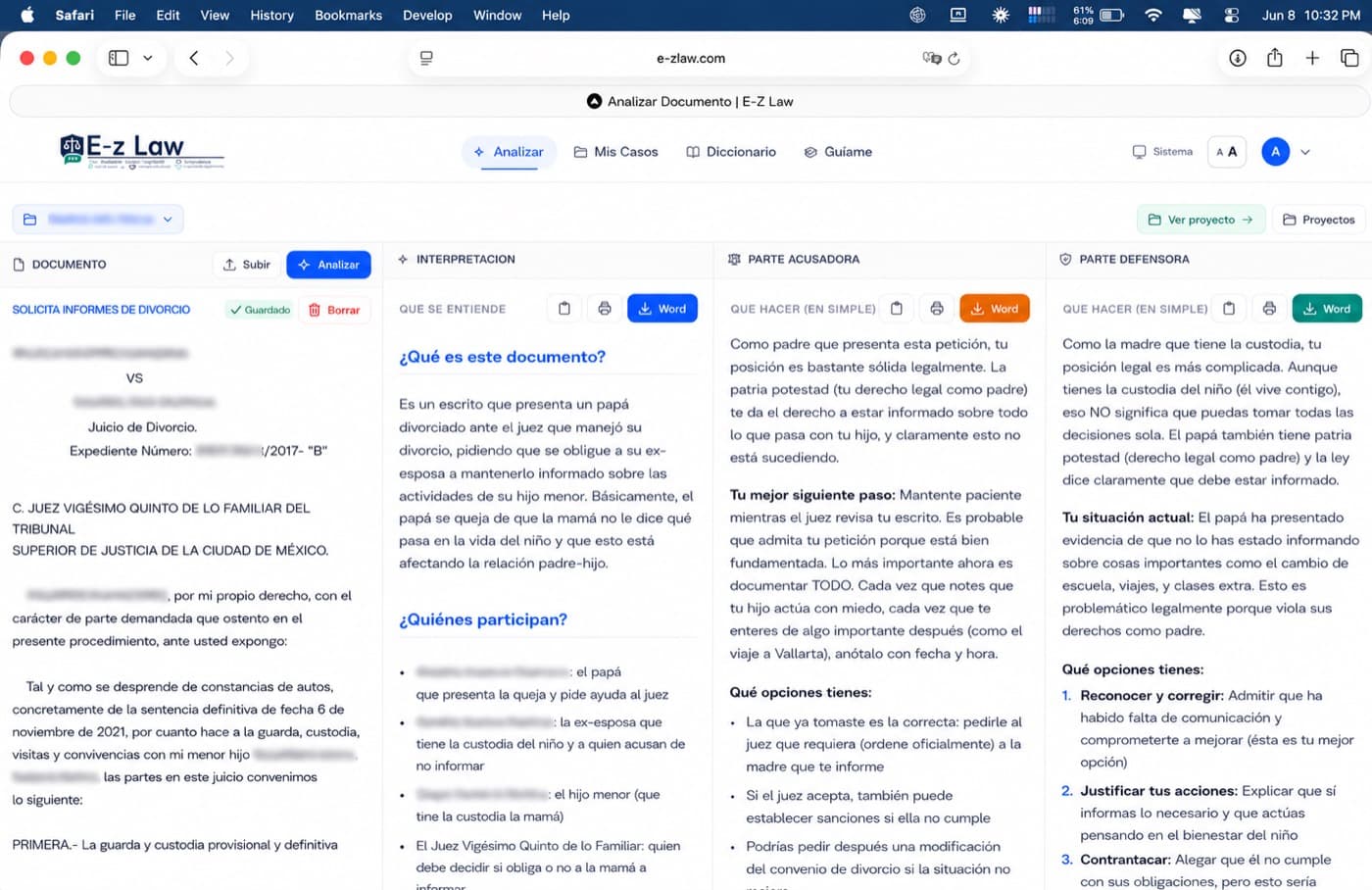Viewport: 1372px width, 890px height.
Task: Download Interpretación as Word
Action: point(662,309)
